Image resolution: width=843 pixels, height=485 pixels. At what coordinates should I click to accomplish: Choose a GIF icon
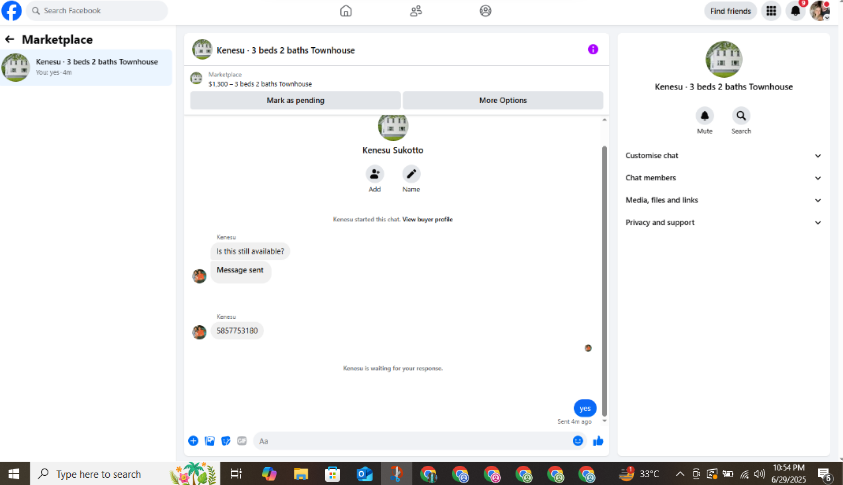pos(242,441)
